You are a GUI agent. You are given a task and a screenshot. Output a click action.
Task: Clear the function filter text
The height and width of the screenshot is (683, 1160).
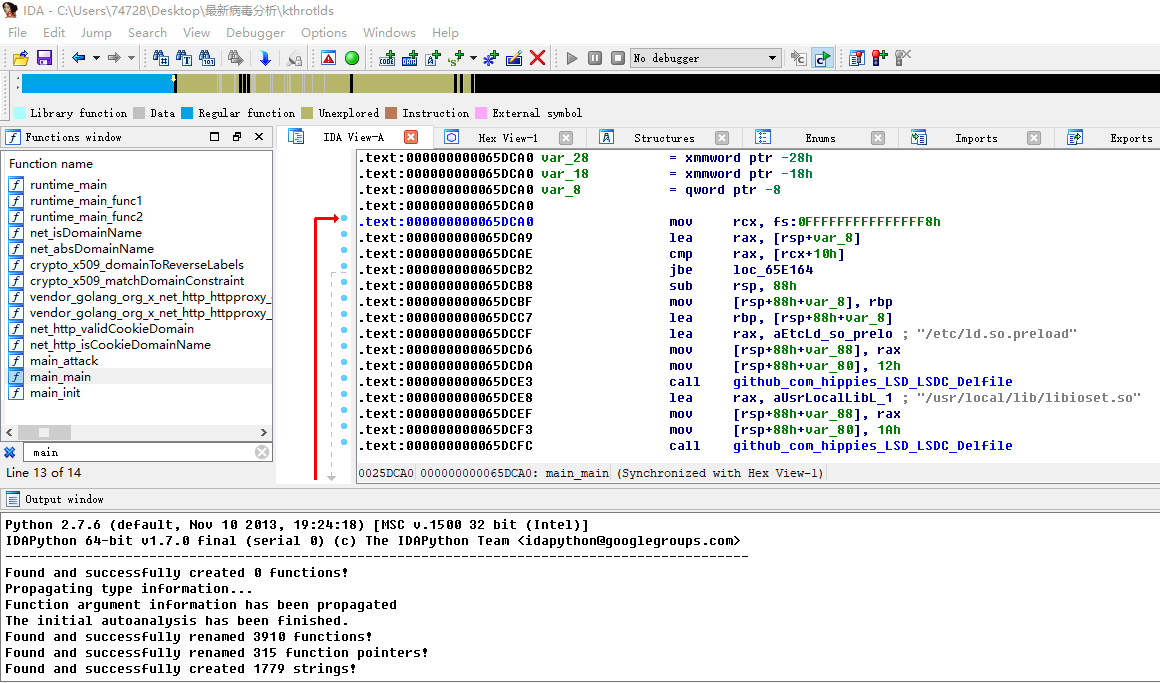(x=262, y=452)
